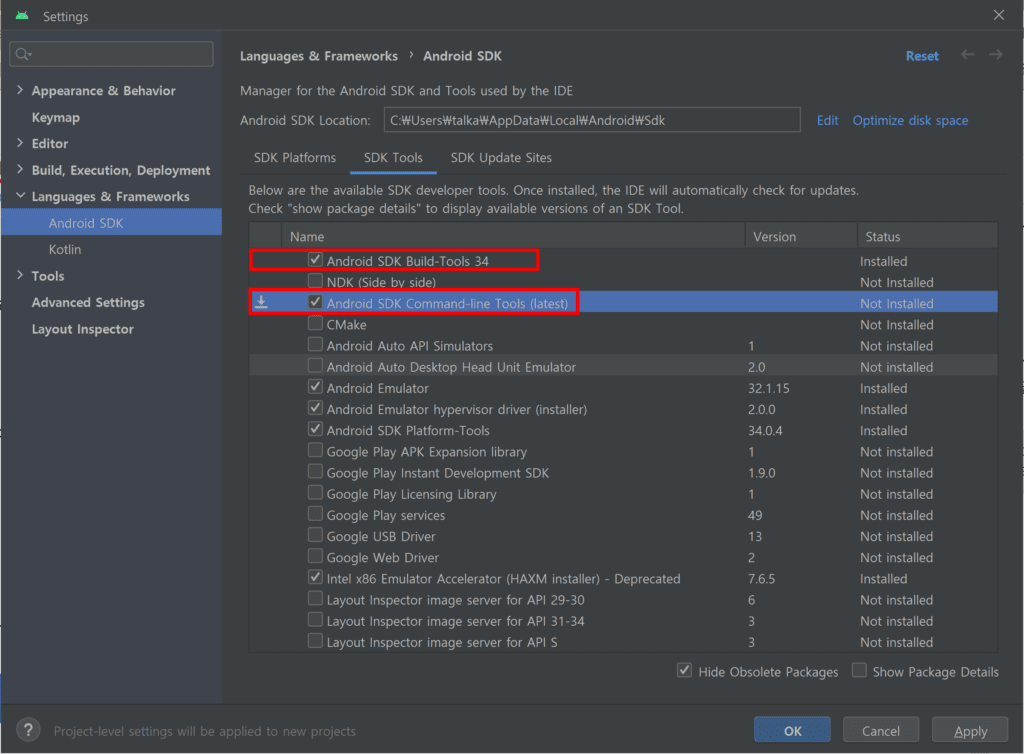Expand the Tools settings node
Viewport: 1024px width, 754px height.
20,275
